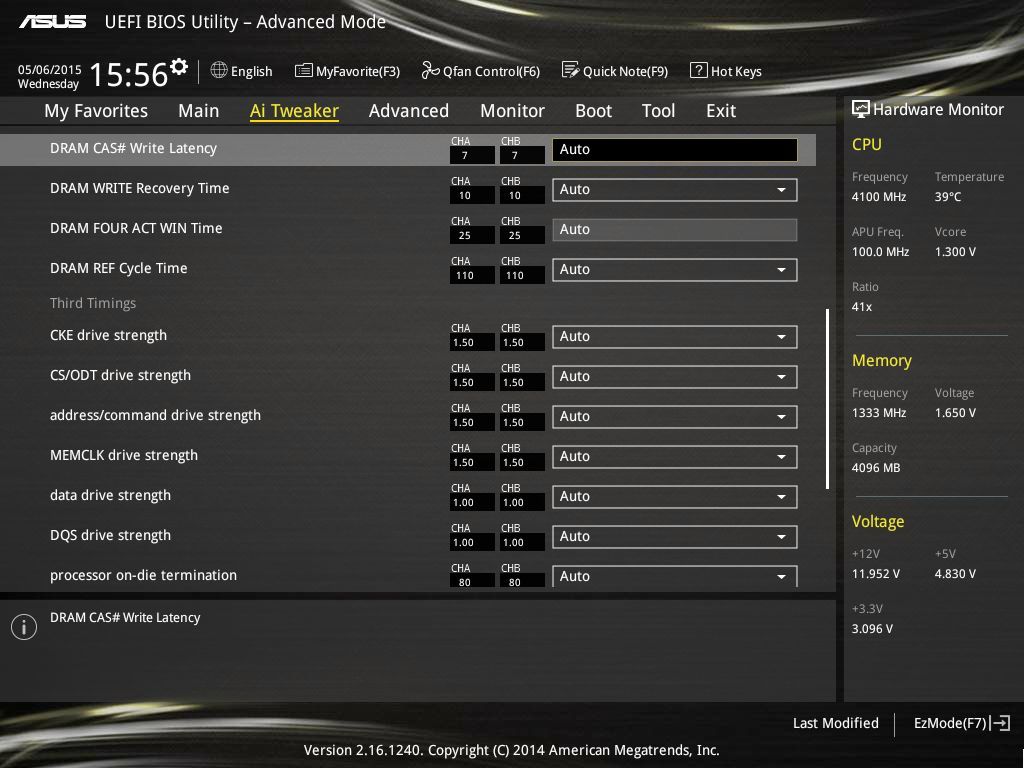Viewport: 1024px width, 768px height.
Task: Select the address/command drive strength label
Action: [155, 415]
